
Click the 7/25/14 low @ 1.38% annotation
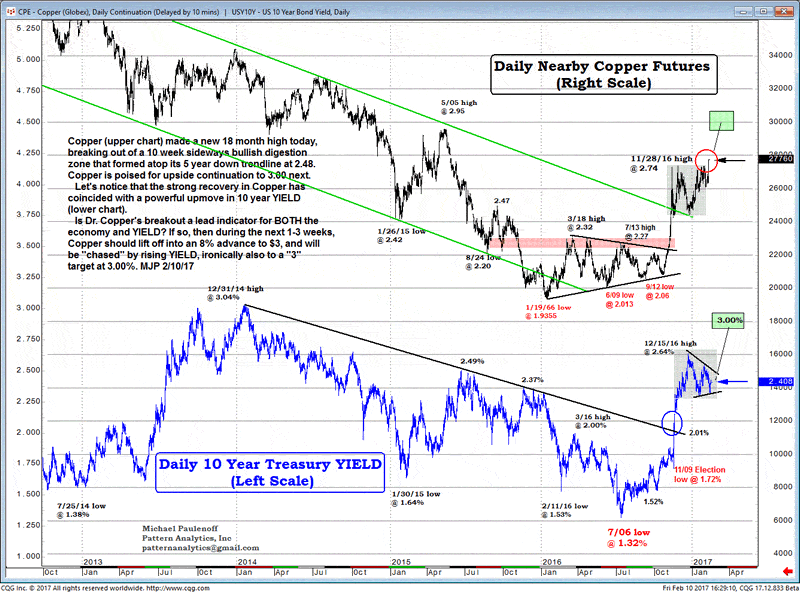[x=81, y=510]
